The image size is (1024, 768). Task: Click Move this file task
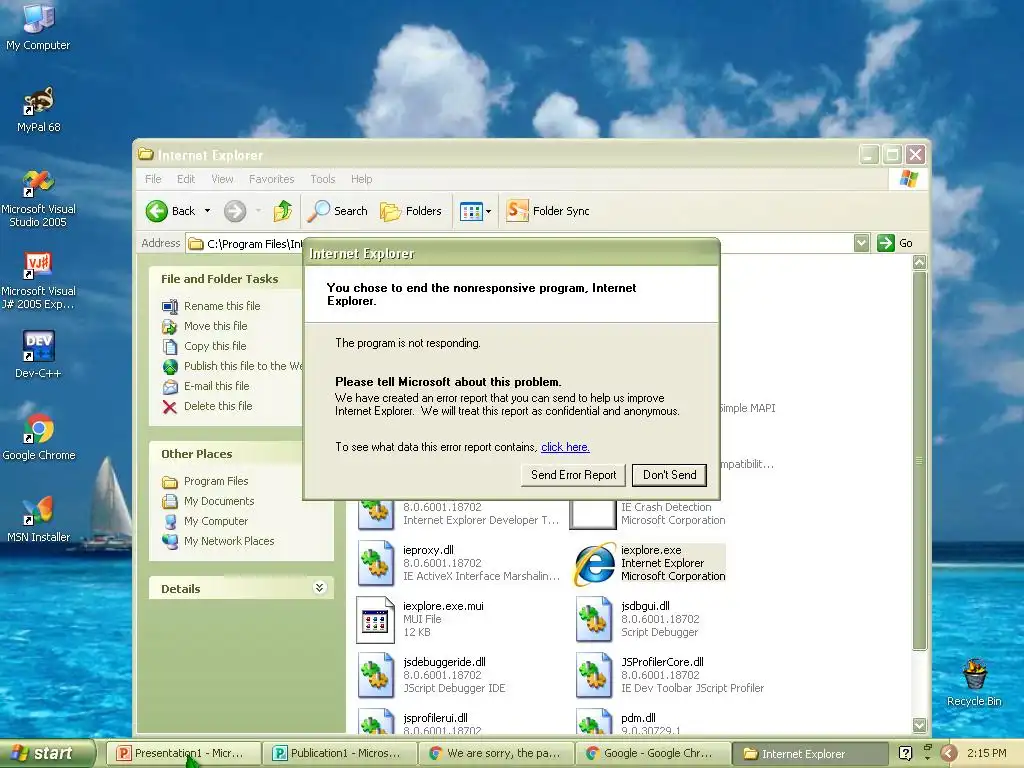(216, 326)
